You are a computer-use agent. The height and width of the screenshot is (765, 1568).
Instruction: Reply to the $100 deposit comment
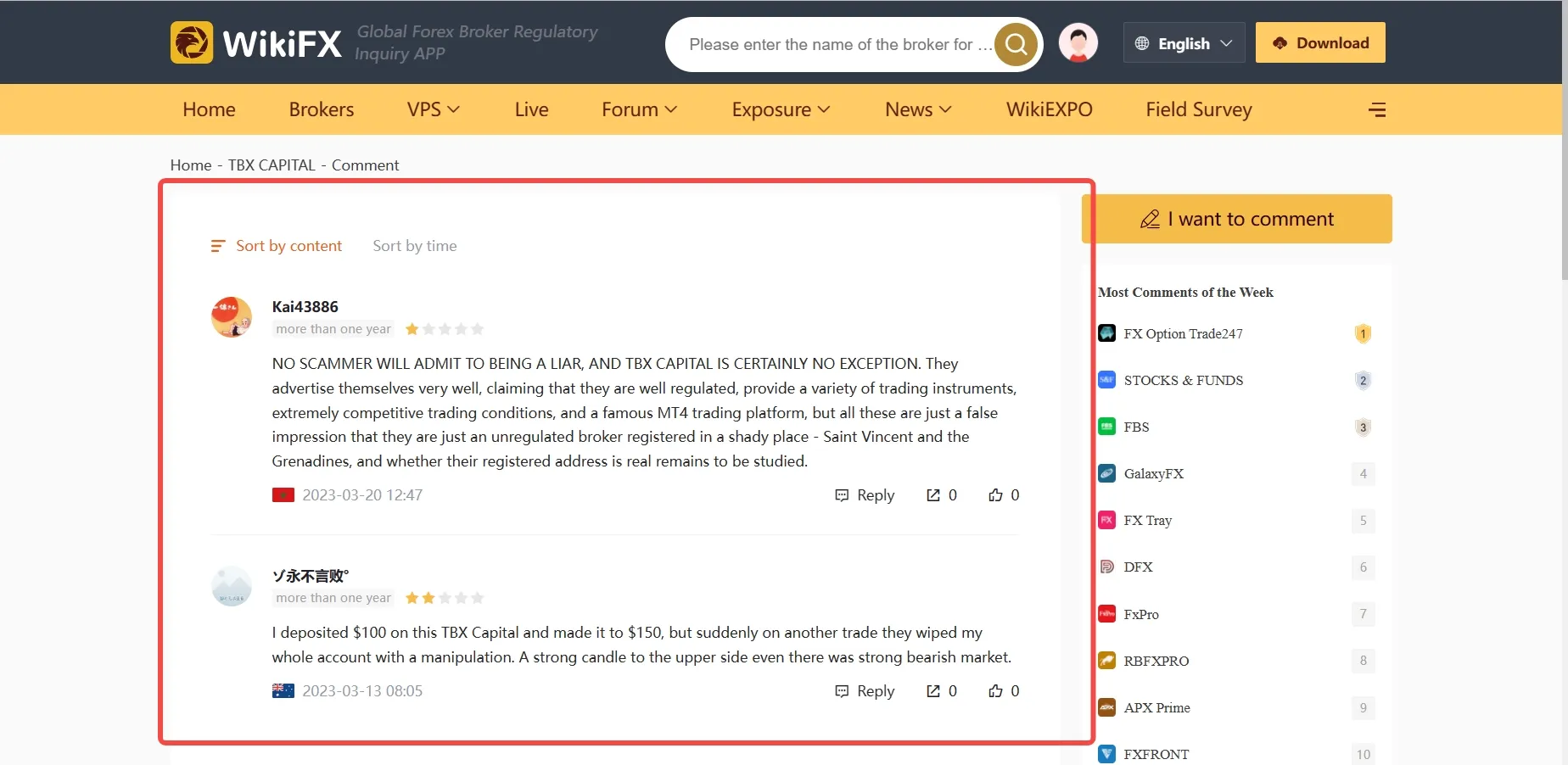pos(865,691)
